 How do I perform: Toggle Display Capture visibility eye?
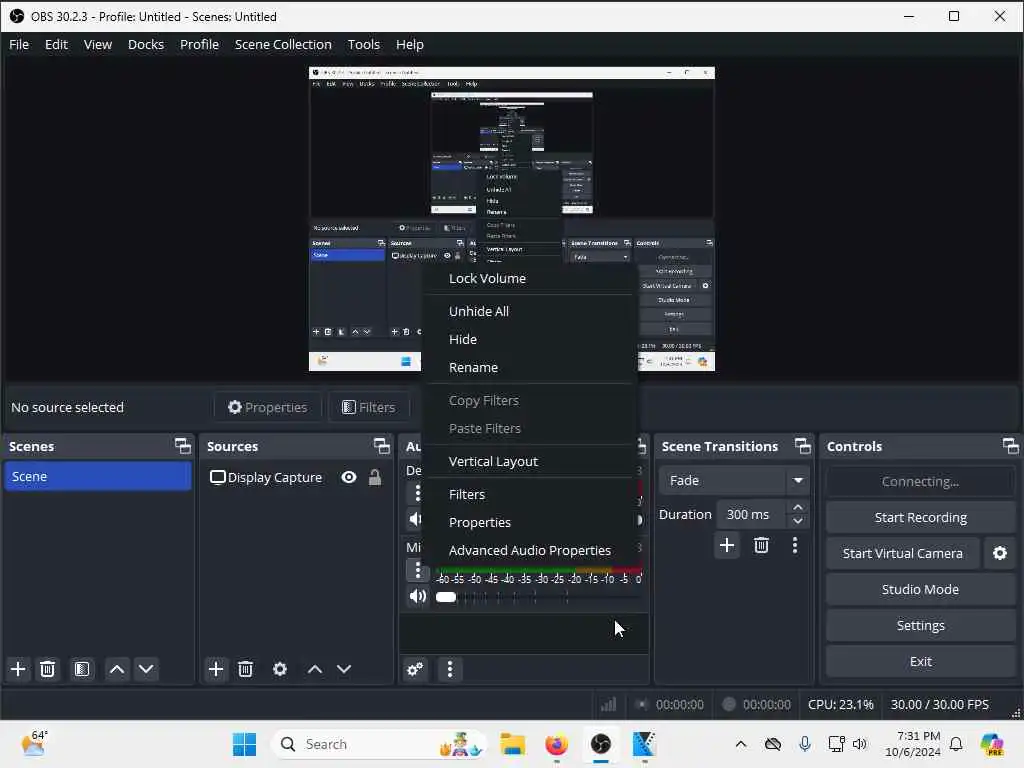click(349, 477)
